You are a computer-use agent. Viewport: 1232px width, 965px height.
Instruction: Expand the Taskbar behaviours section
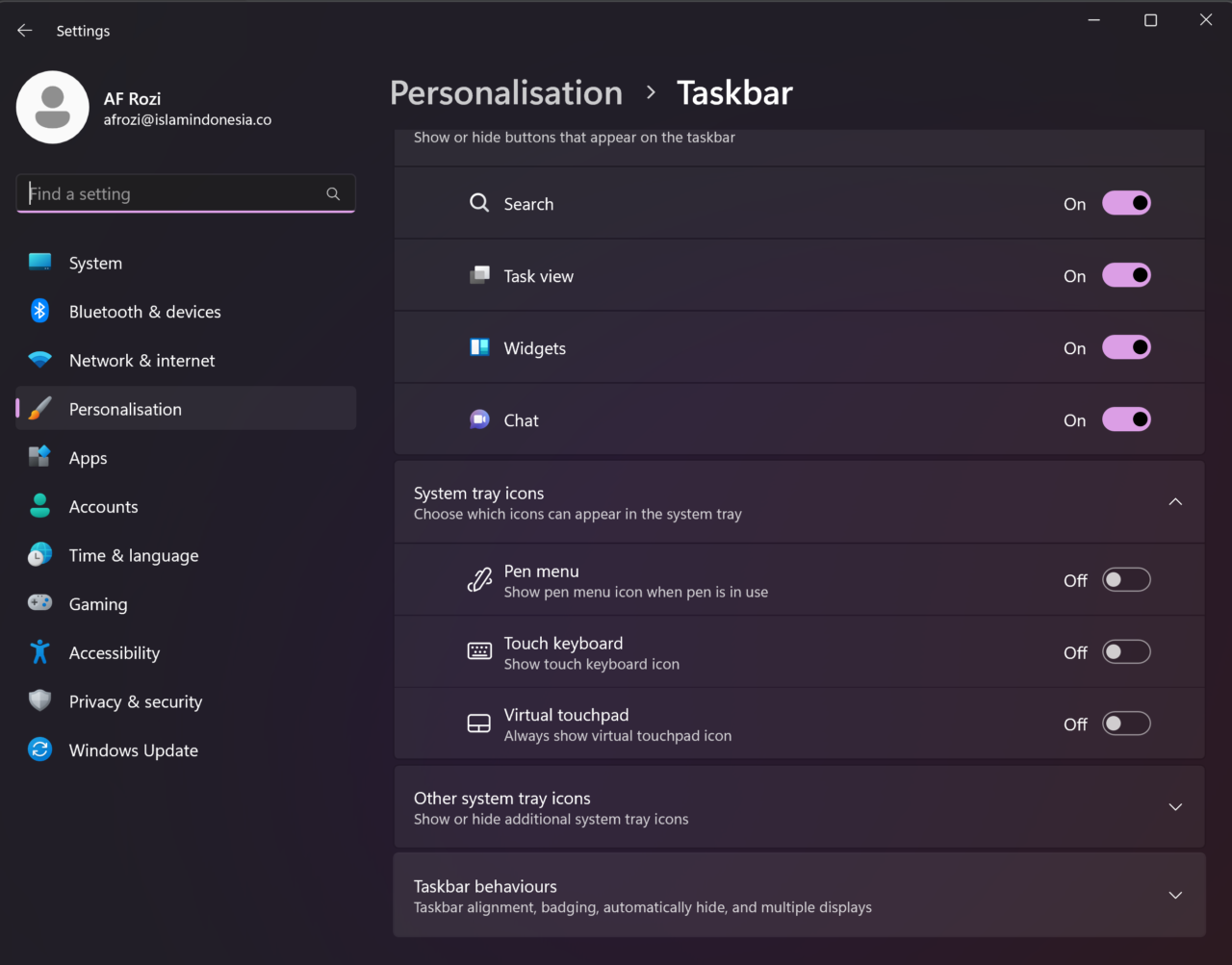pyautogui.click(x=1175, y=895)
